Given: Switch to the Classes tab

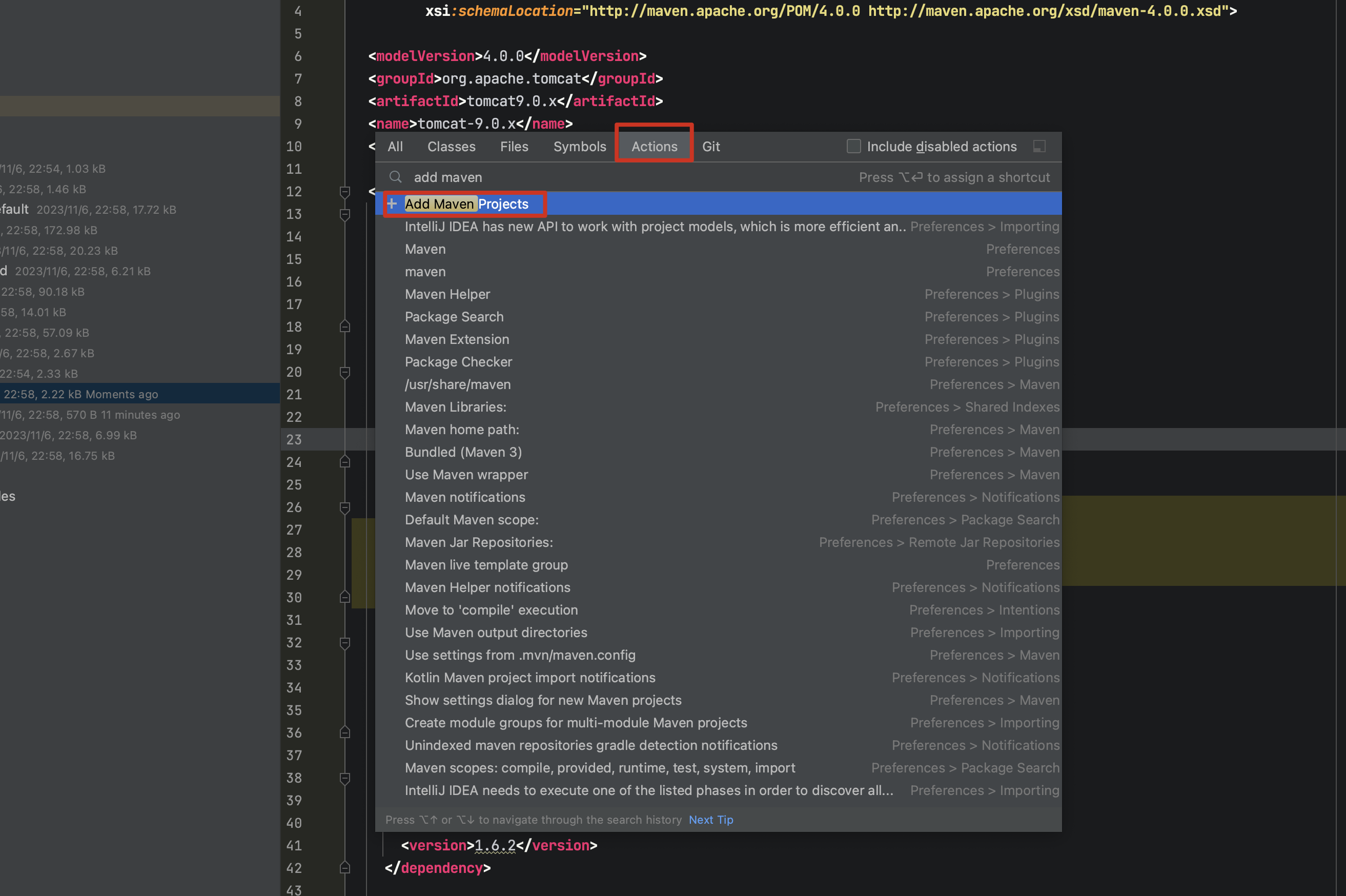Looking at the screenshot, I should pyautogui.click(x=452, y=147).
